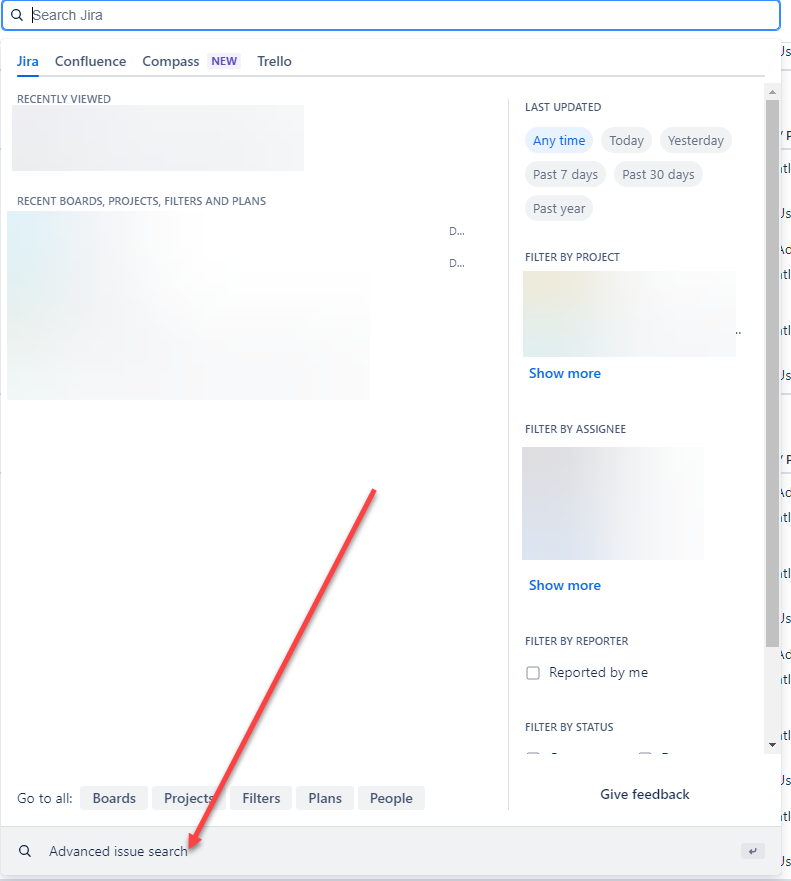This screenshot has height=881, width=791.
Task: Click the scrollbar down arrow in filter panel
Action: pos(772,745)
